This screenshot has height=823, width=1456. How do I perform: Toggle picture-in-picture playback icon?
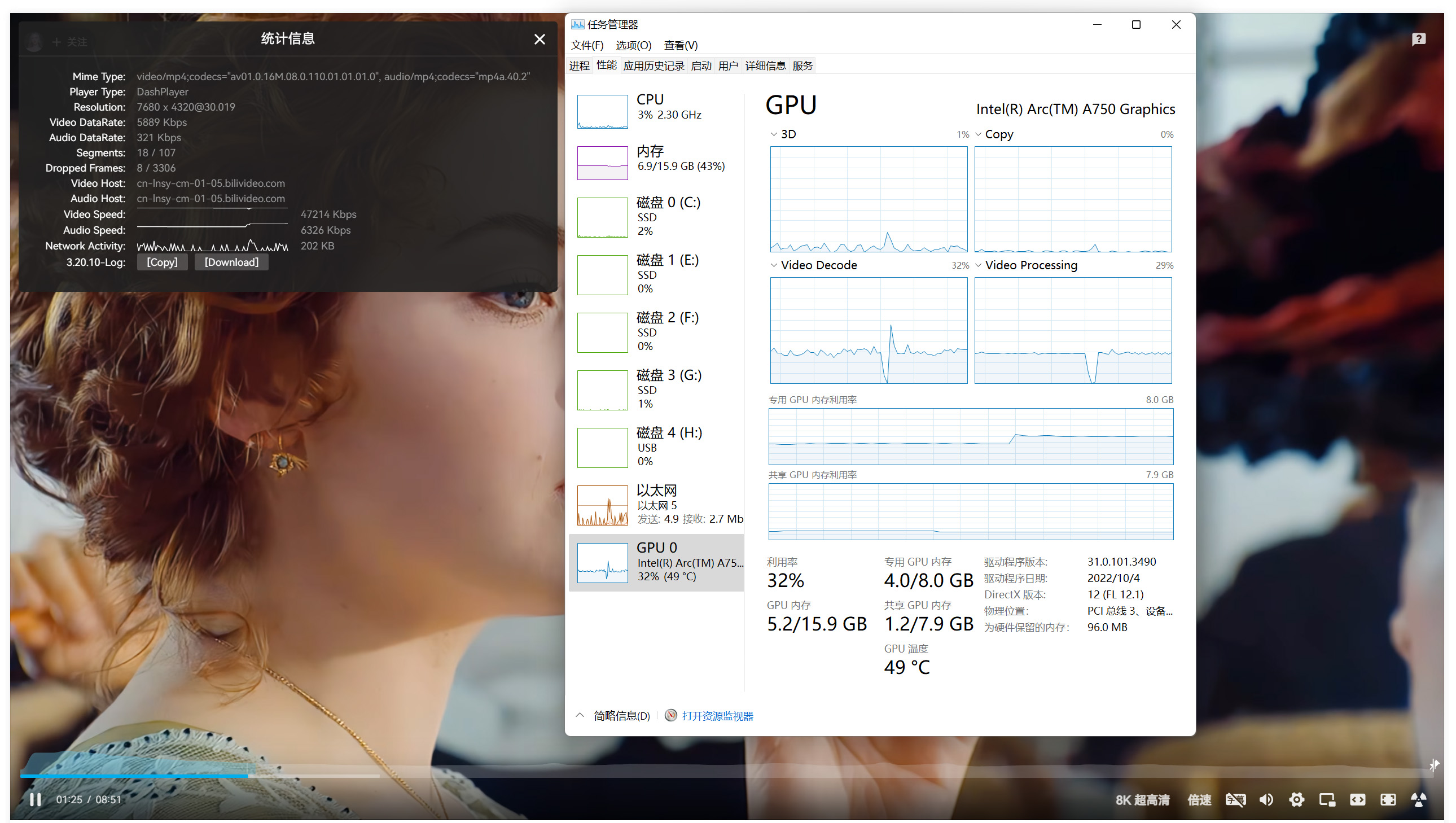pos(1327,799)
